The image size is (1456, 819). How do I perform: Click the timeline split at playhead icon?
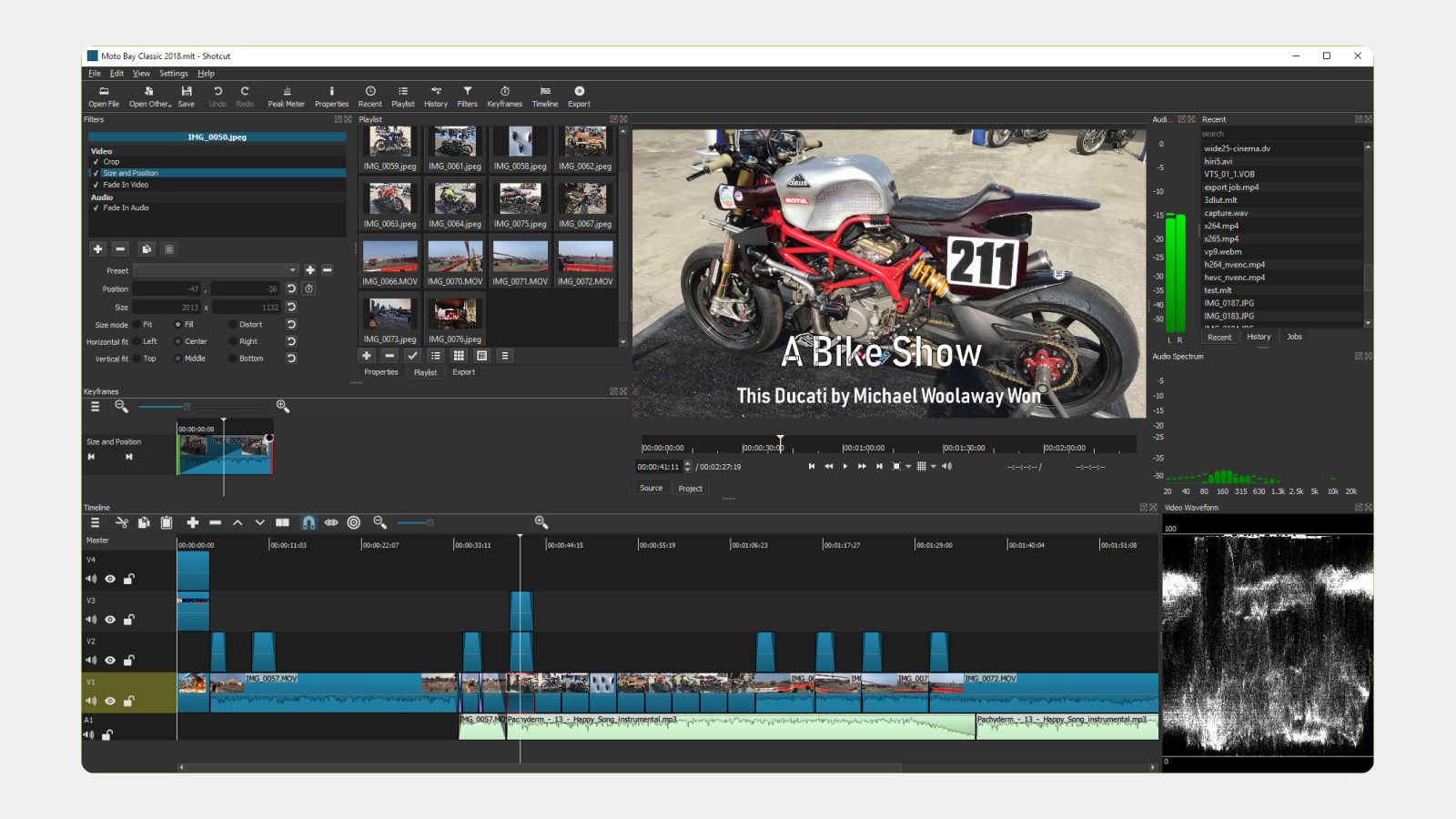(x=282, y=522)
